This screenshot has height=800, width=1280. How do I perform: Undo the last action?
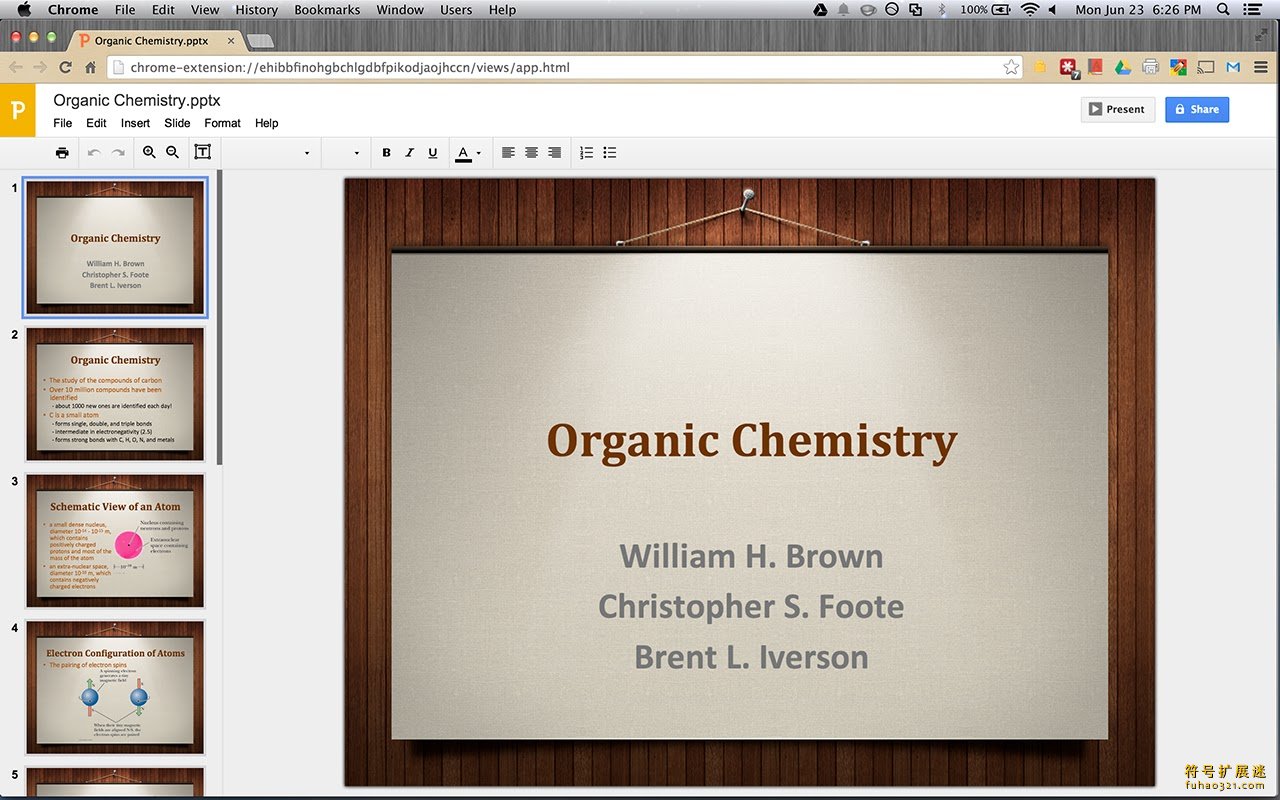[94, 153]
